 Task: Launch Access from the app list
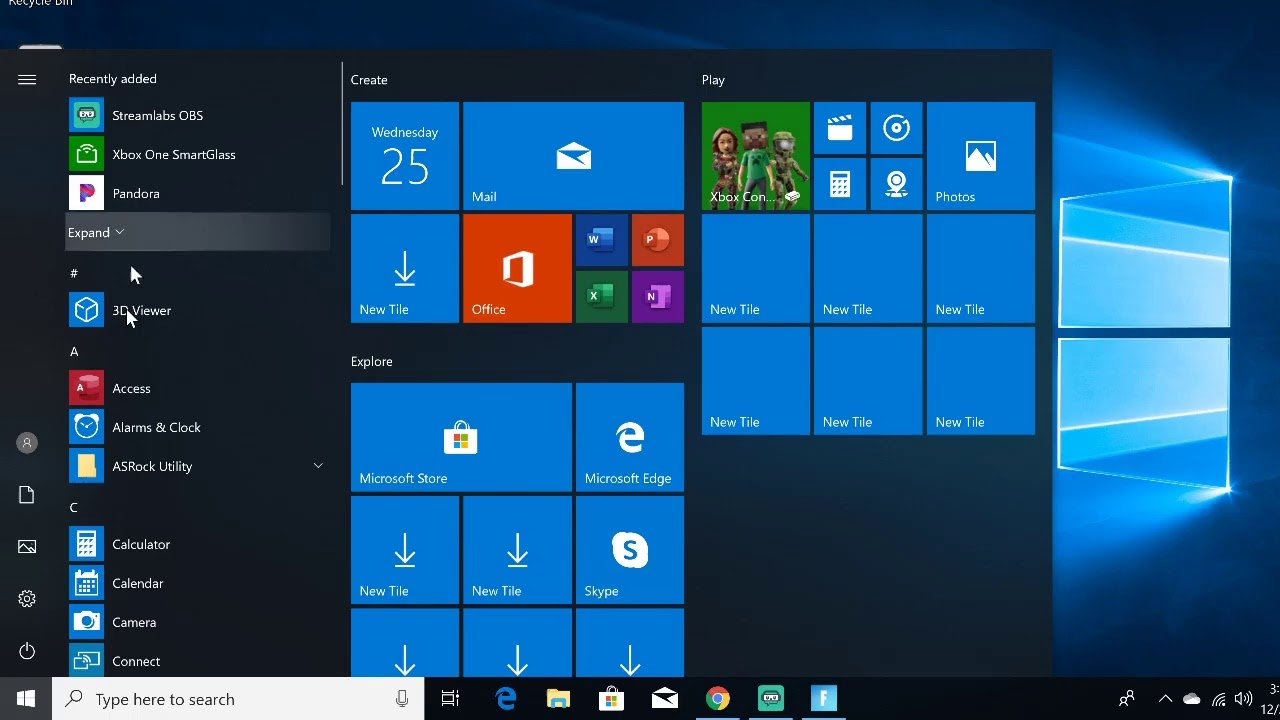[x=198, y=388]
